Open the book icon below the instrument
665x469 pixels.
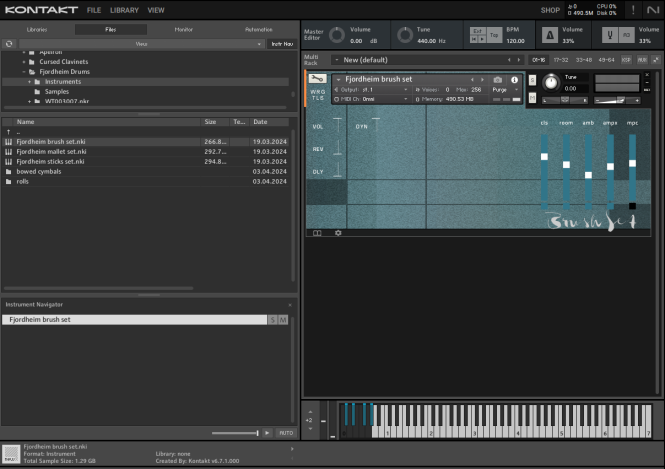pos(317,233)
